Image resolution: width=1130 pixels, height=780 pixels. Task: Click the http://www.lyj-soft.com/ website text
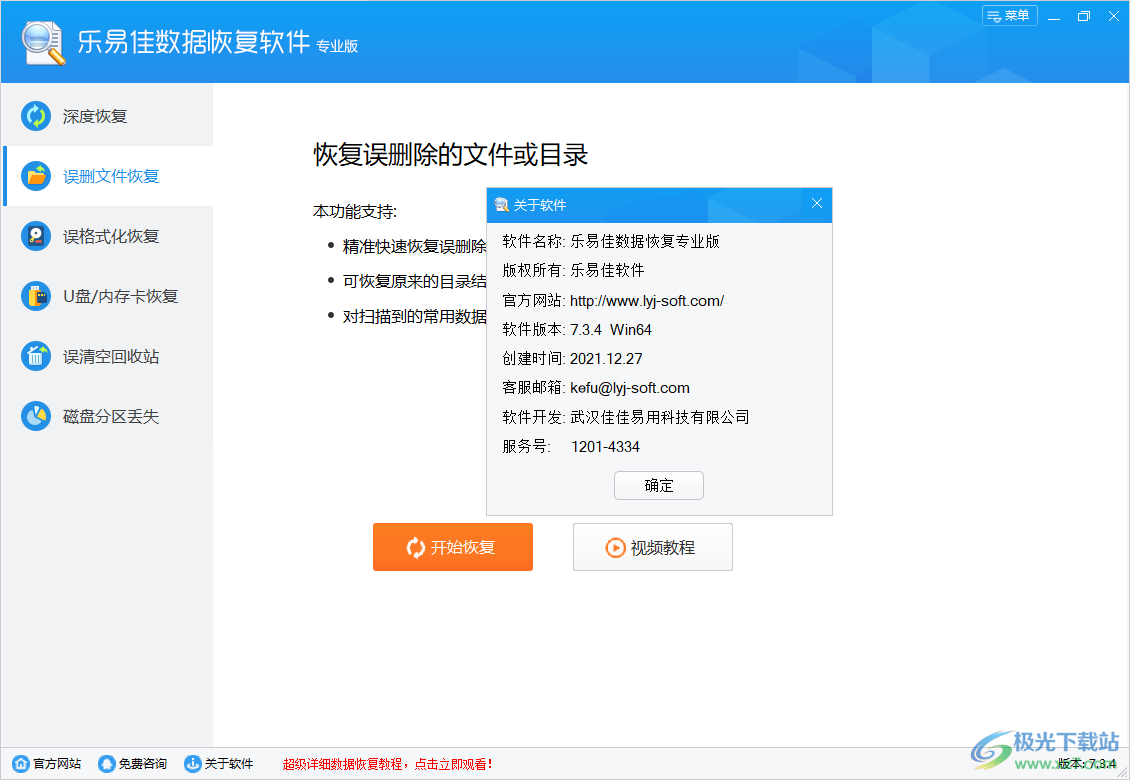coord(646,301)
